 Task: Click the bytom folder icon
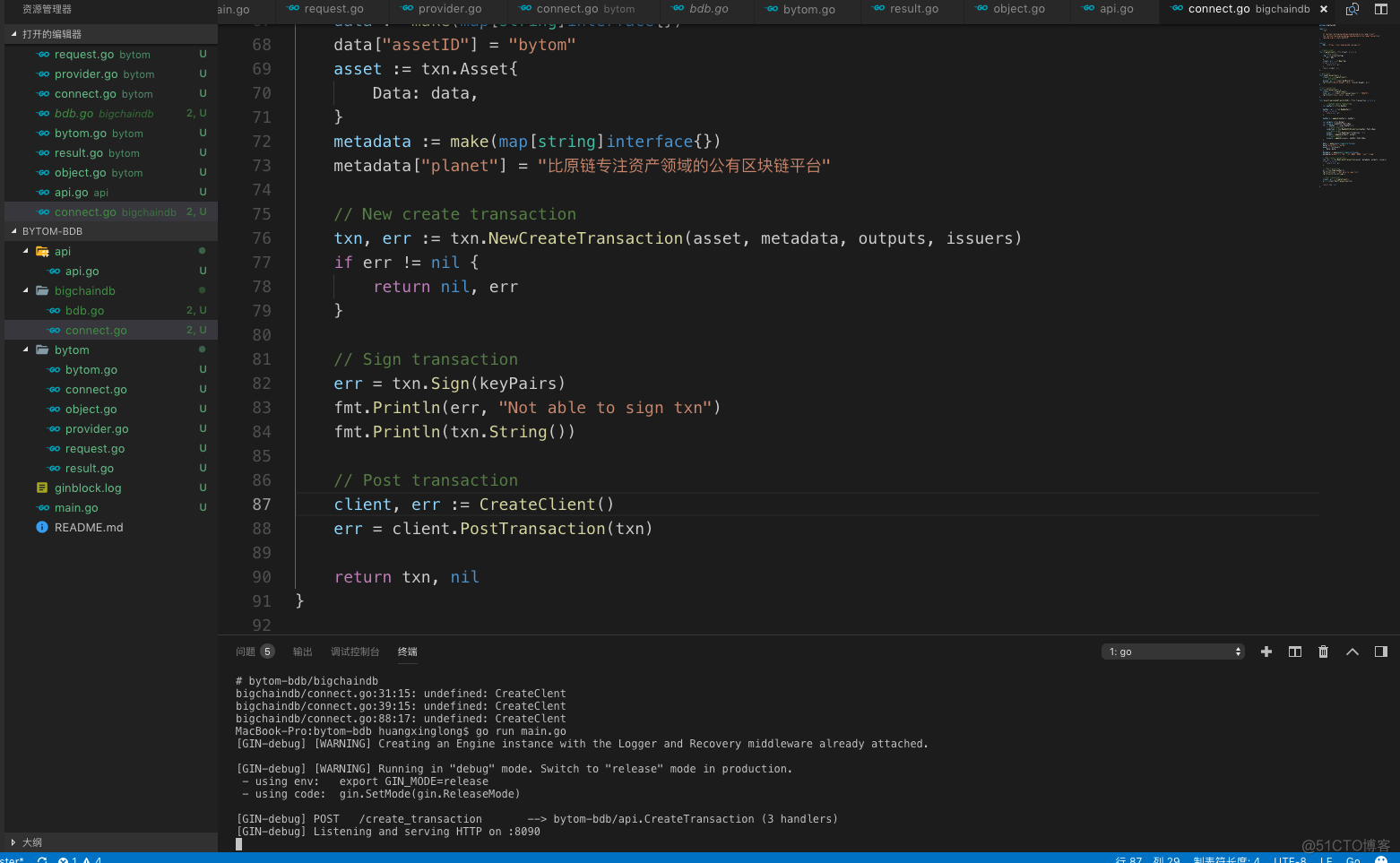coord(42,350)
